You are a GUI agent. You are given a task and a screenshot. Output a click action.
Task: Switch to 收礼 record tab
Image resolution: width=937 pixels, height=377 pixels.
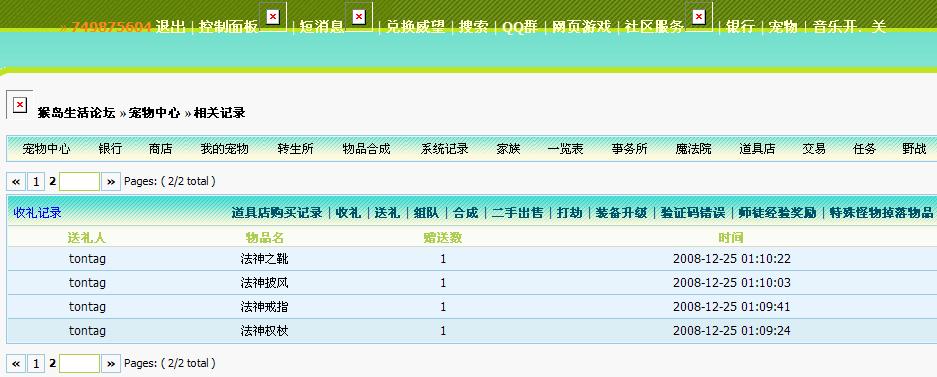[348, 213]
